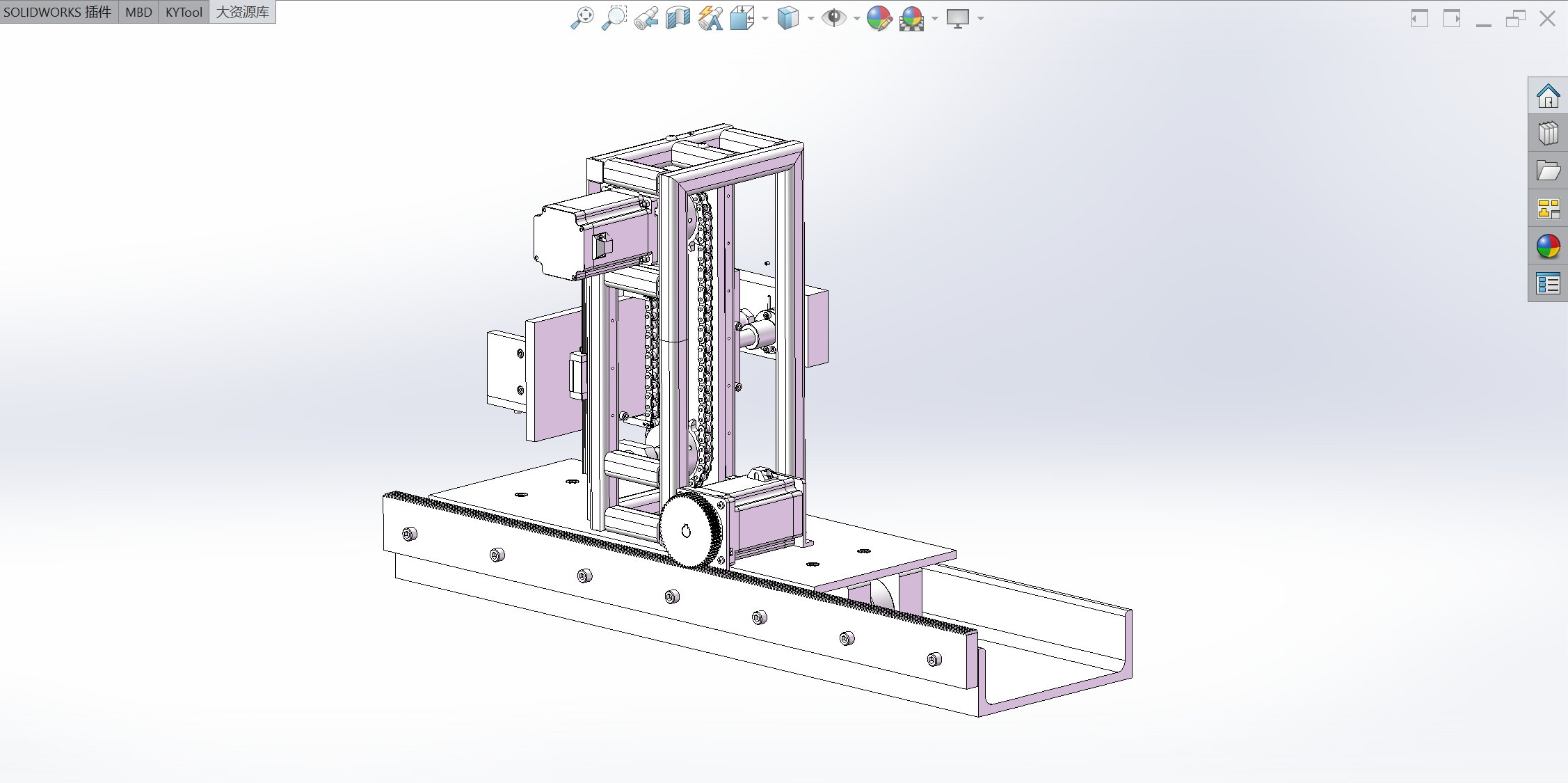Click the KYTool tab
Viewport: 1568px width, 783px height.
(x=184, y=12)
